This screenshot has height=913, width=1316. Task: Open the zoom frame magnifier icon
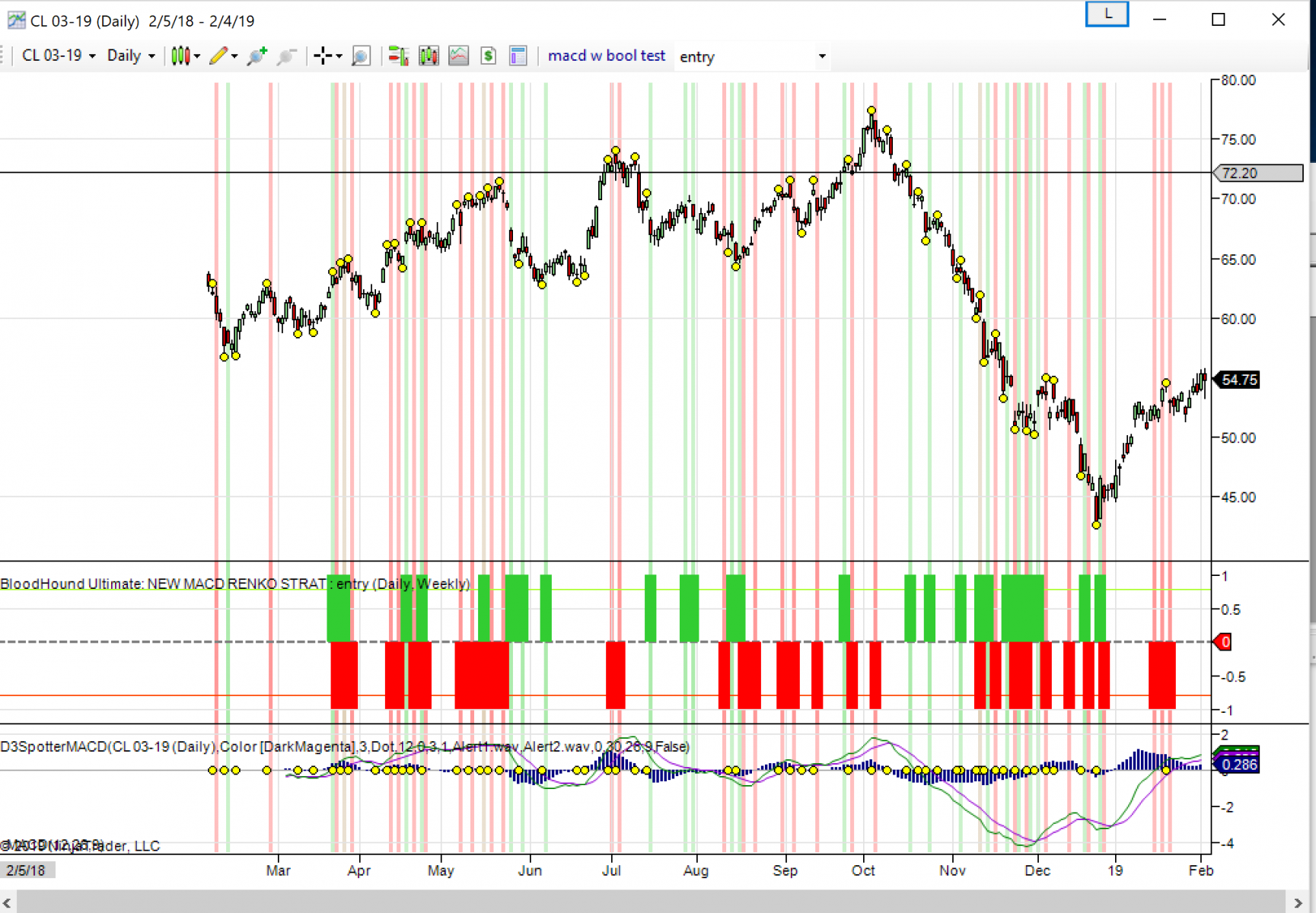[x=362, y=56]
